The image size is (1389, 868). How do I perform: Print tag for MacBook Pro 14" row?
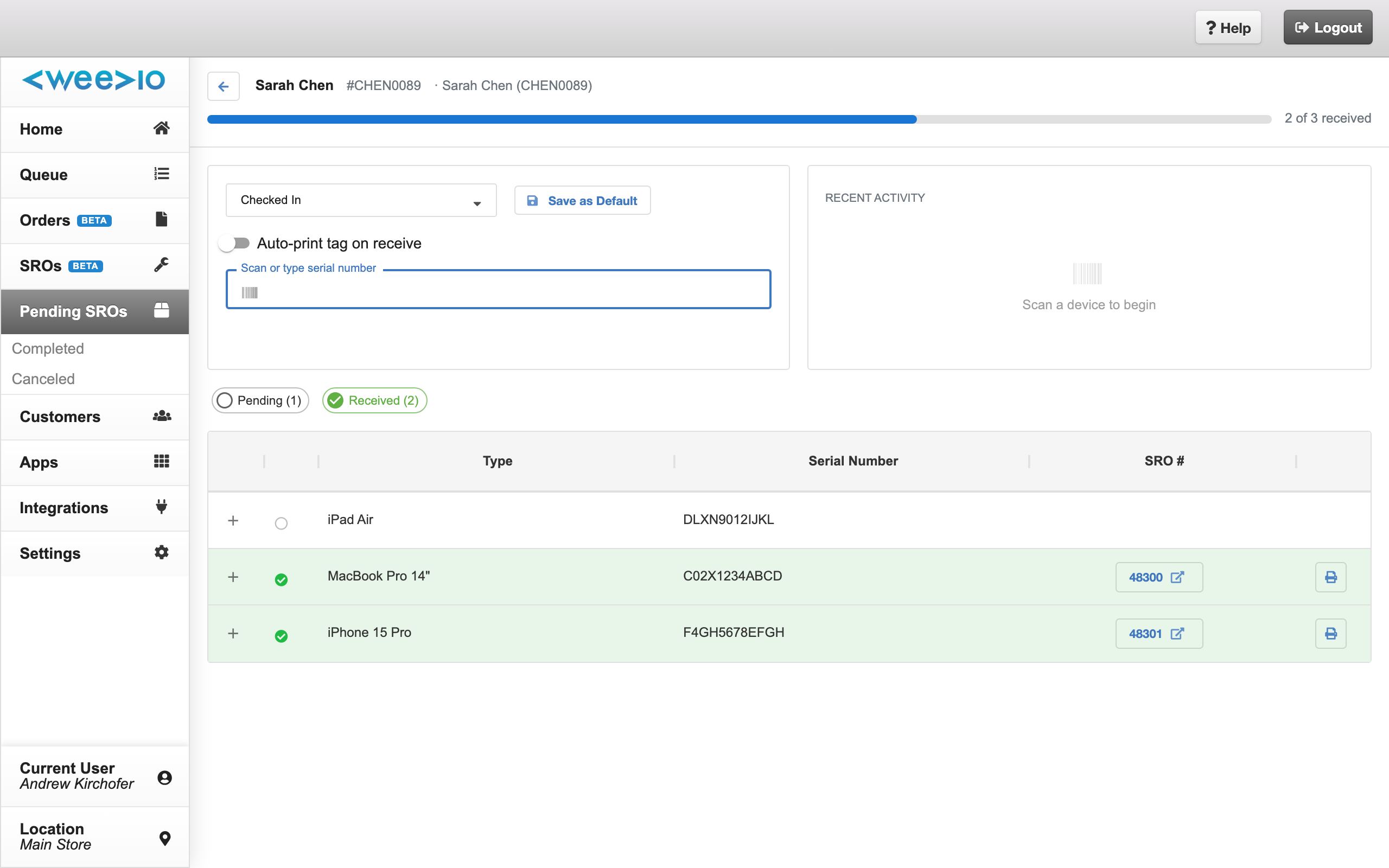pyautogui.click(x=1330, y=577)
